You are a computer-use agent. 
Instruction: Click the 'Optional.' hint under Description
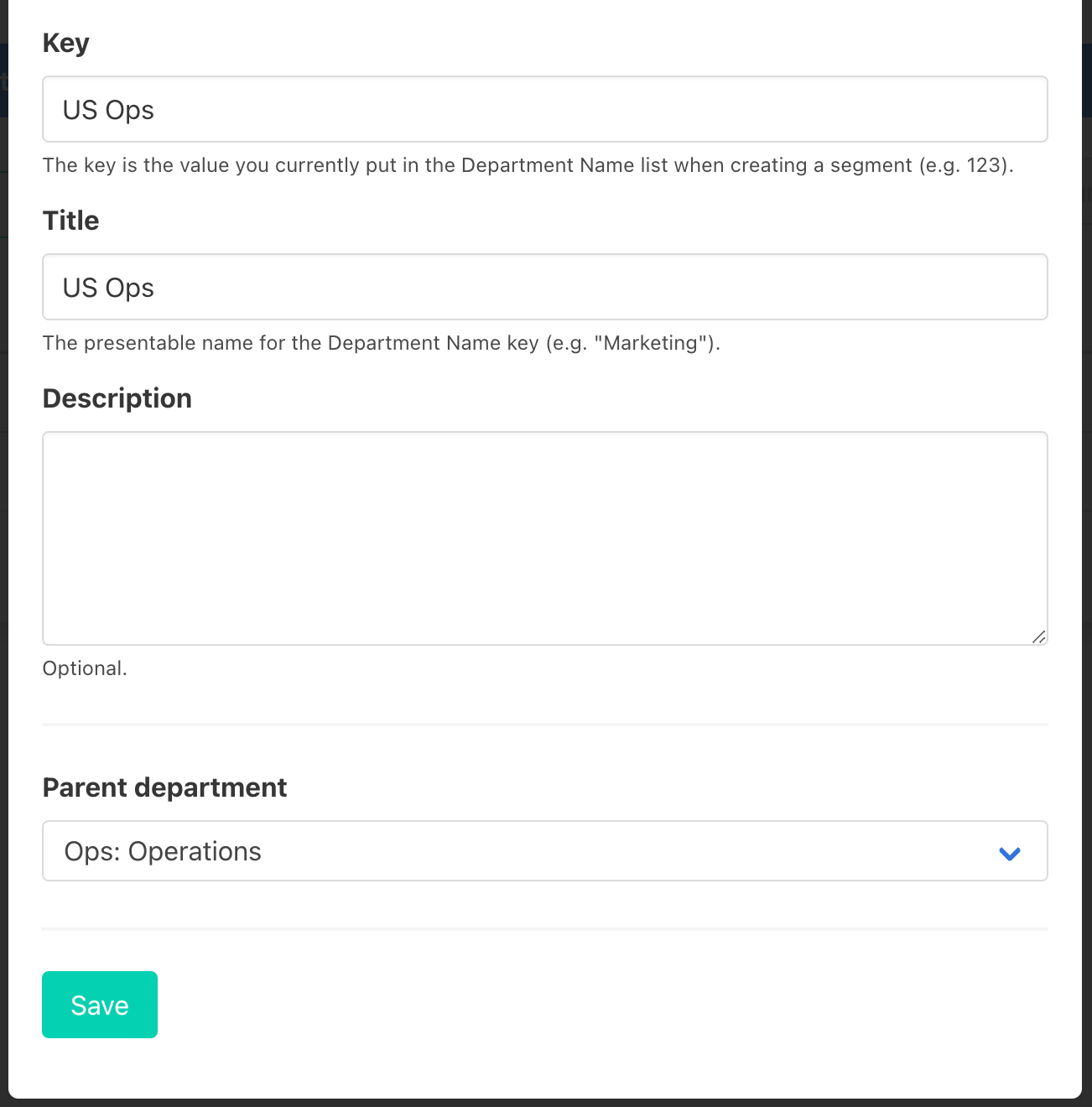pyautogui.click(x=85, y=668)
